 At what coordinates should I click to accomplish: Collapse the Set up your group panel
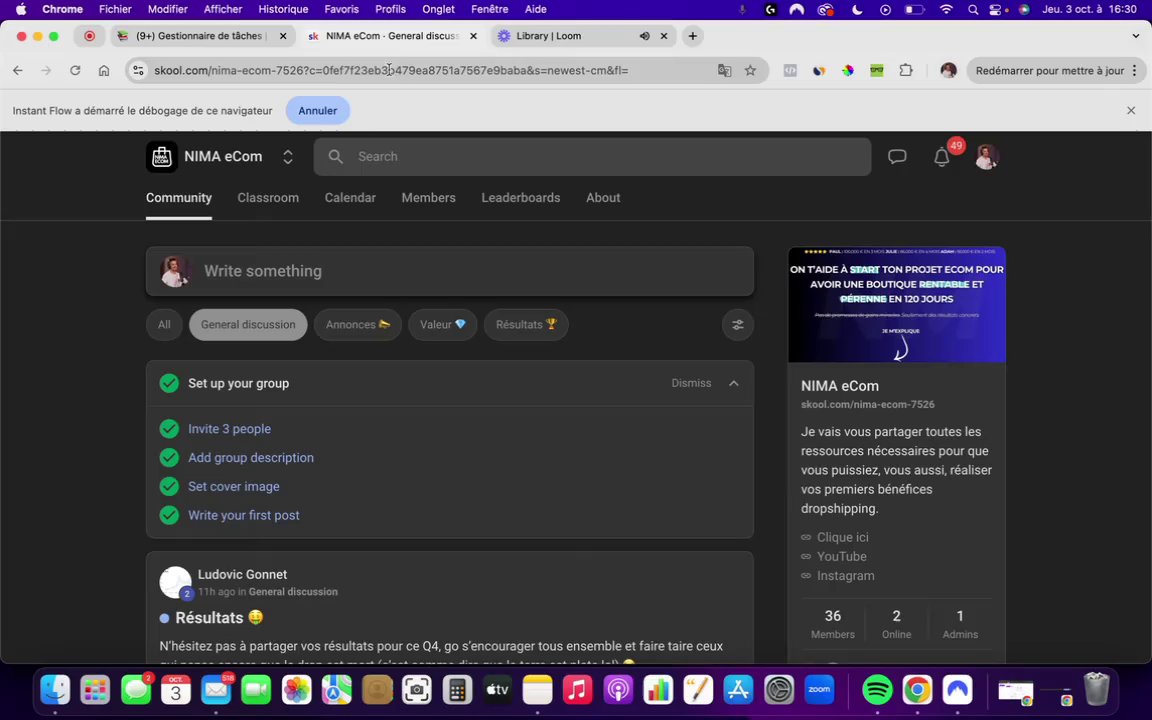(x=733, y=384)
